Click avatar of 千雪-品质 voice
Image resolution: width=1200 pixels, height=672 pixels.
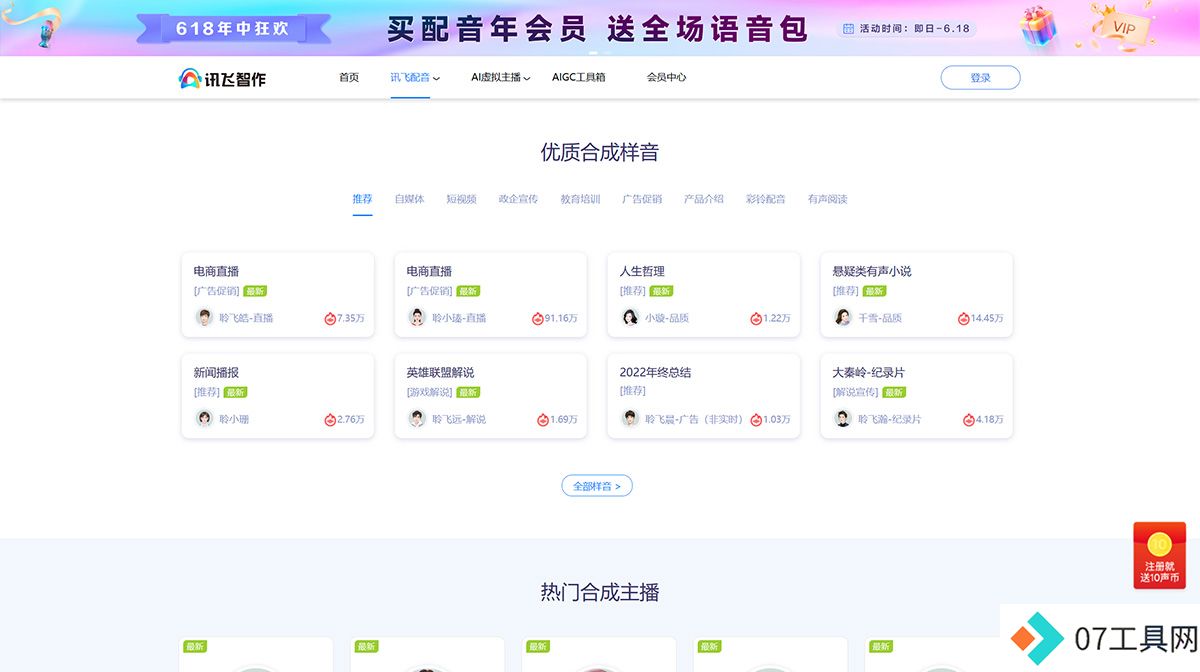tap(843, 317)
